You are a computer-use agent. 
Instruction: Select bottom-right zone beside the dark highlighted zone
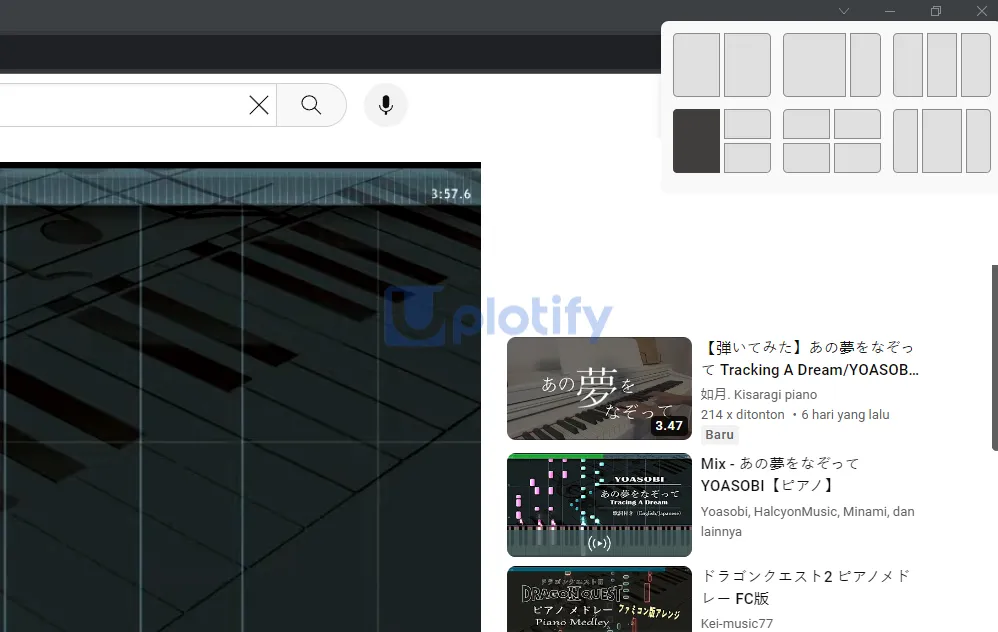[747, 158]
